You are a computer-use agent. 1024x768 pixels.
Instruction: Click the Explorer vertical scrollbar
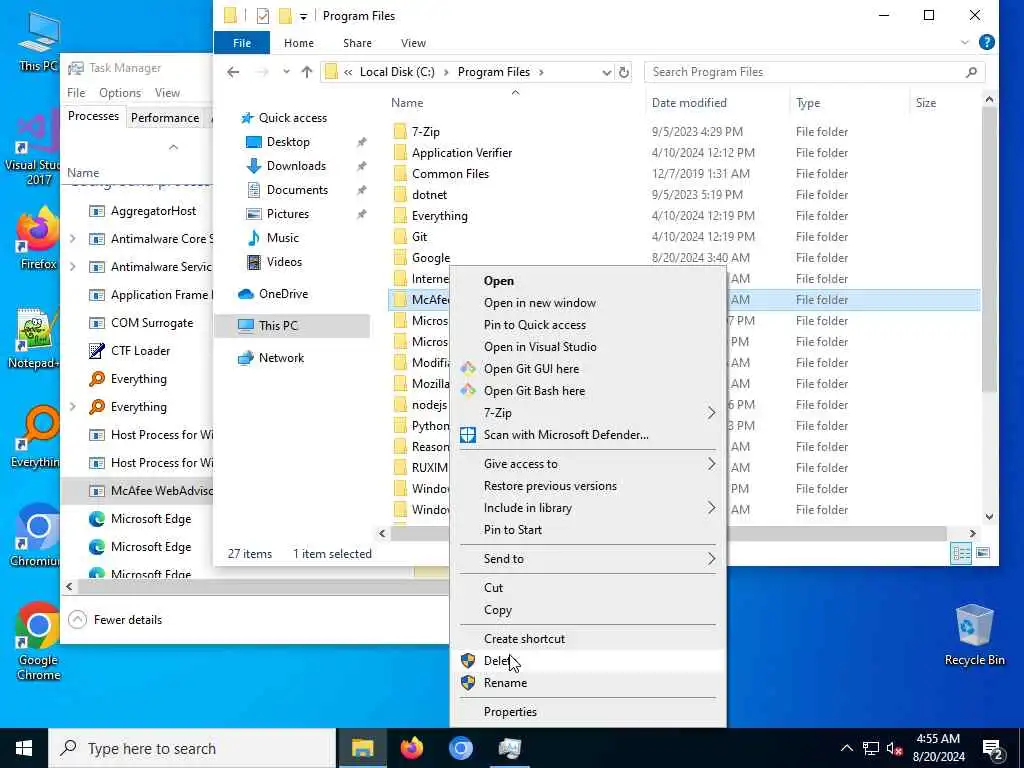(989, 251)
